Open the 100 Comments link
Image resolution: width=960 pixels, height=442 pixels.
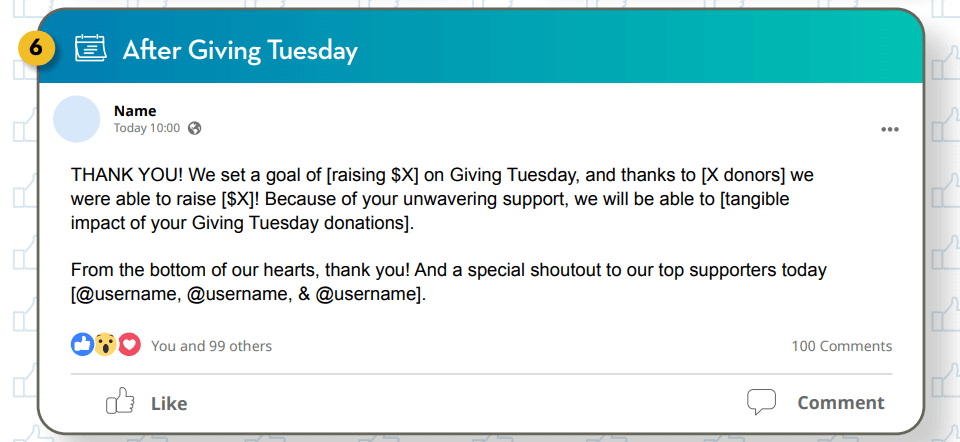coord(841,346)
